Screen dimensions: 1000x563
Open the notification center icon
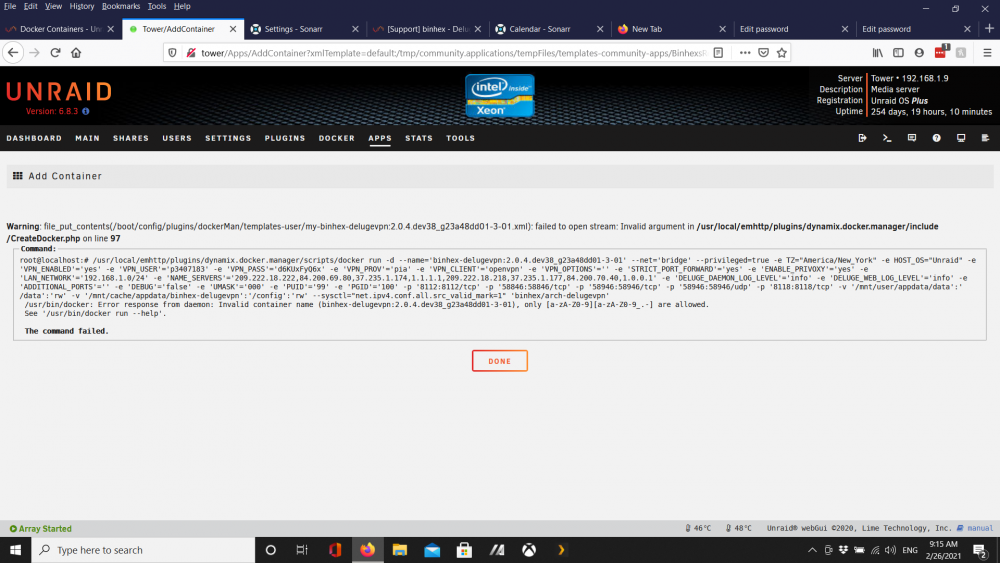[x=980, y=550]
